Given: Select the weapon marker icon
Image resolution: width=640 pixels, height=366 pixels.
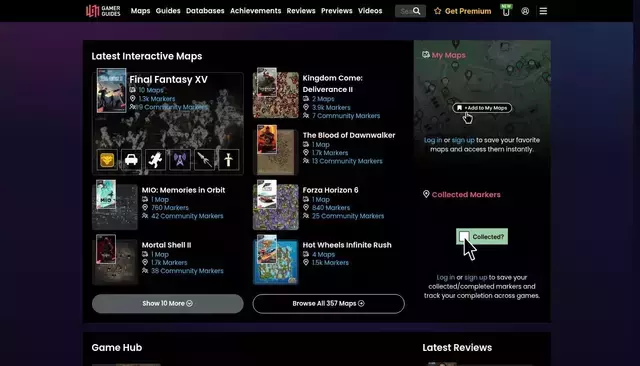Looking at the screenshot, I should pos(204,160).
